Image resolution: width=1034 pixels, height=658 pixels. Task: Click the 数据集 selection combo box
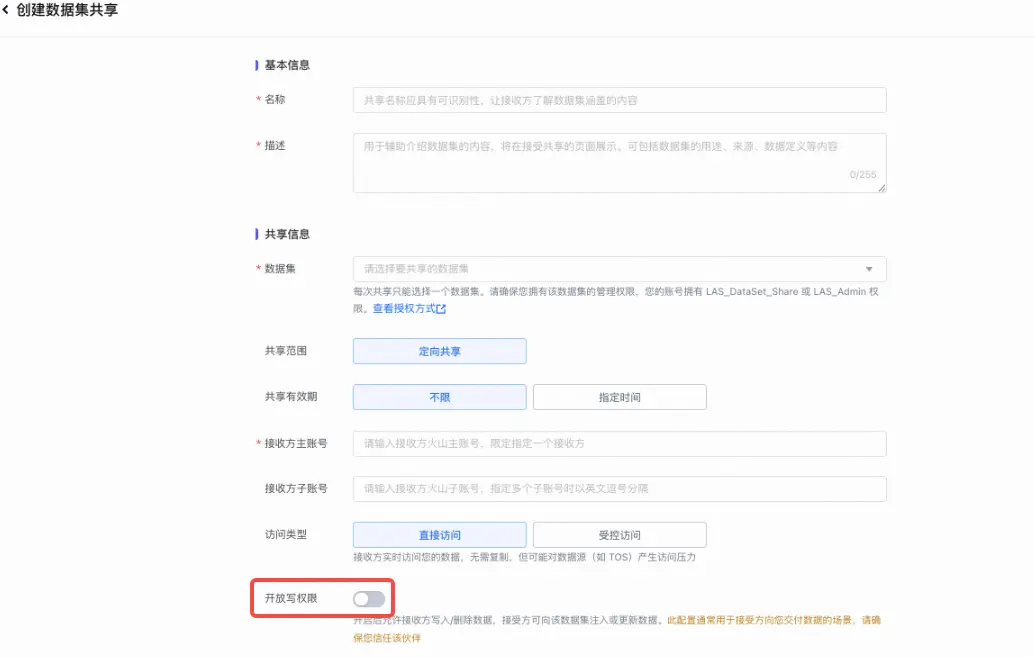point(619,269)
